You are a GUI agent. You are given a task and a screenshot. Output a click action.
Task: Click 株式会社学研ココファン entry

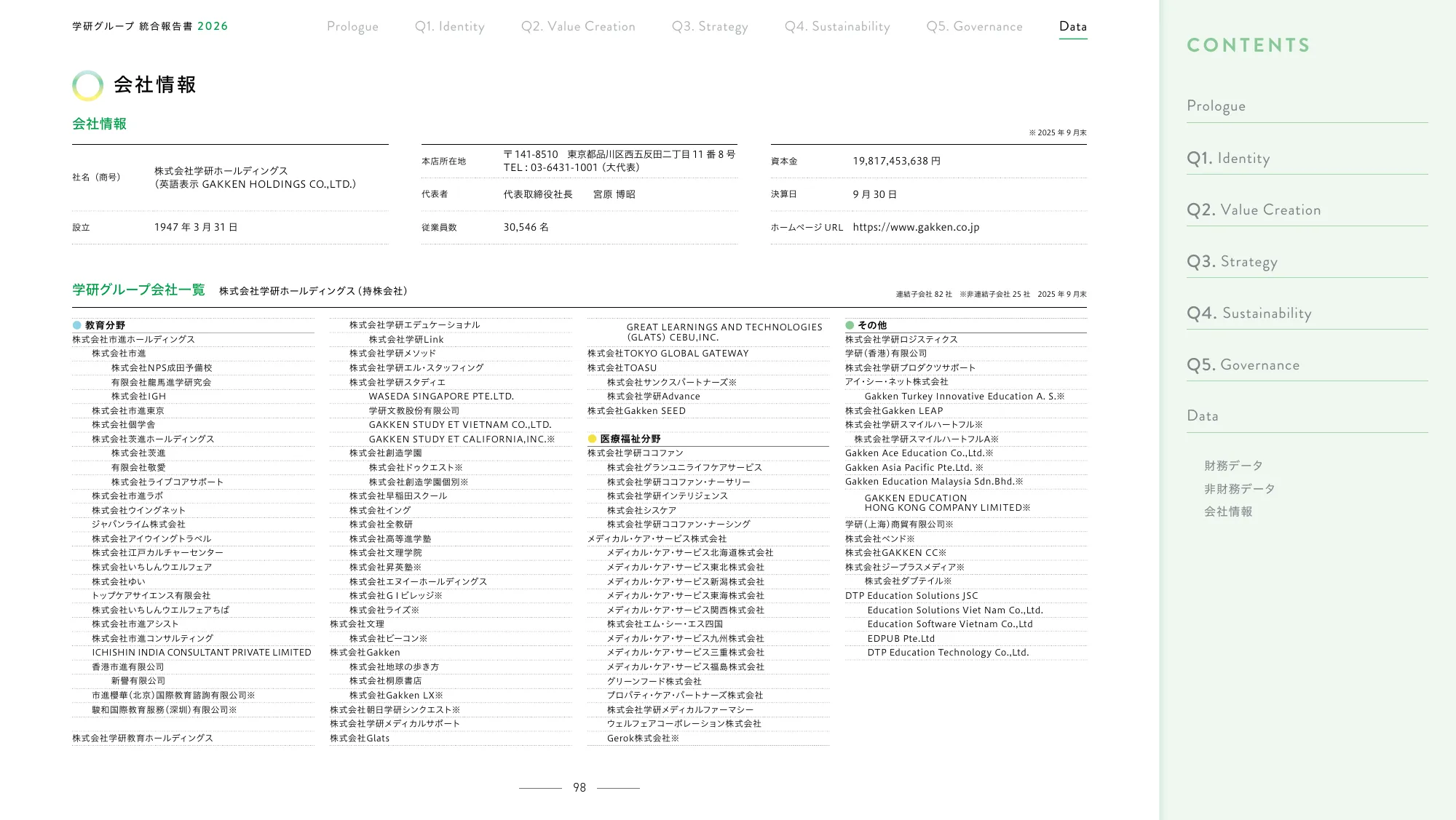pos(636,453)
